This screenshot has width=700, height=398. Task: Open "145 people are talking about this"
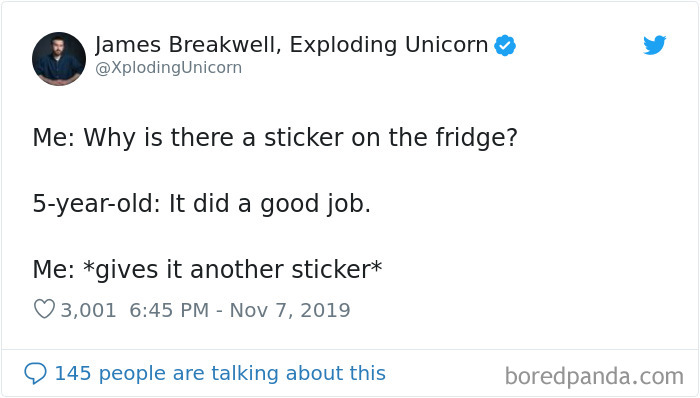[x=220, y=373]
